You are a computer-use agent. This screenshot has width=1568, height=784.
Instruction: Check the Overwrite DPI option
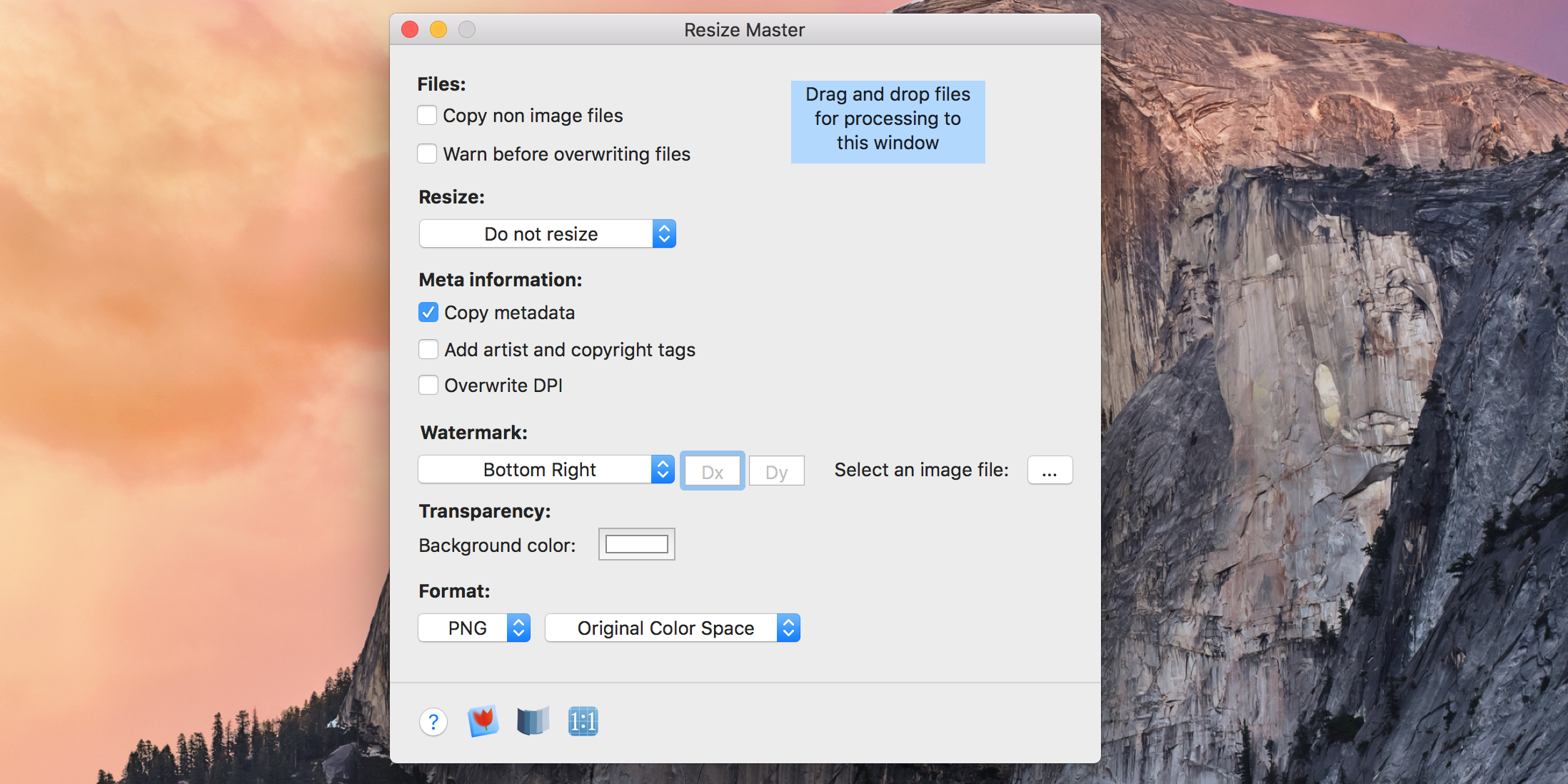click(428, 386)
